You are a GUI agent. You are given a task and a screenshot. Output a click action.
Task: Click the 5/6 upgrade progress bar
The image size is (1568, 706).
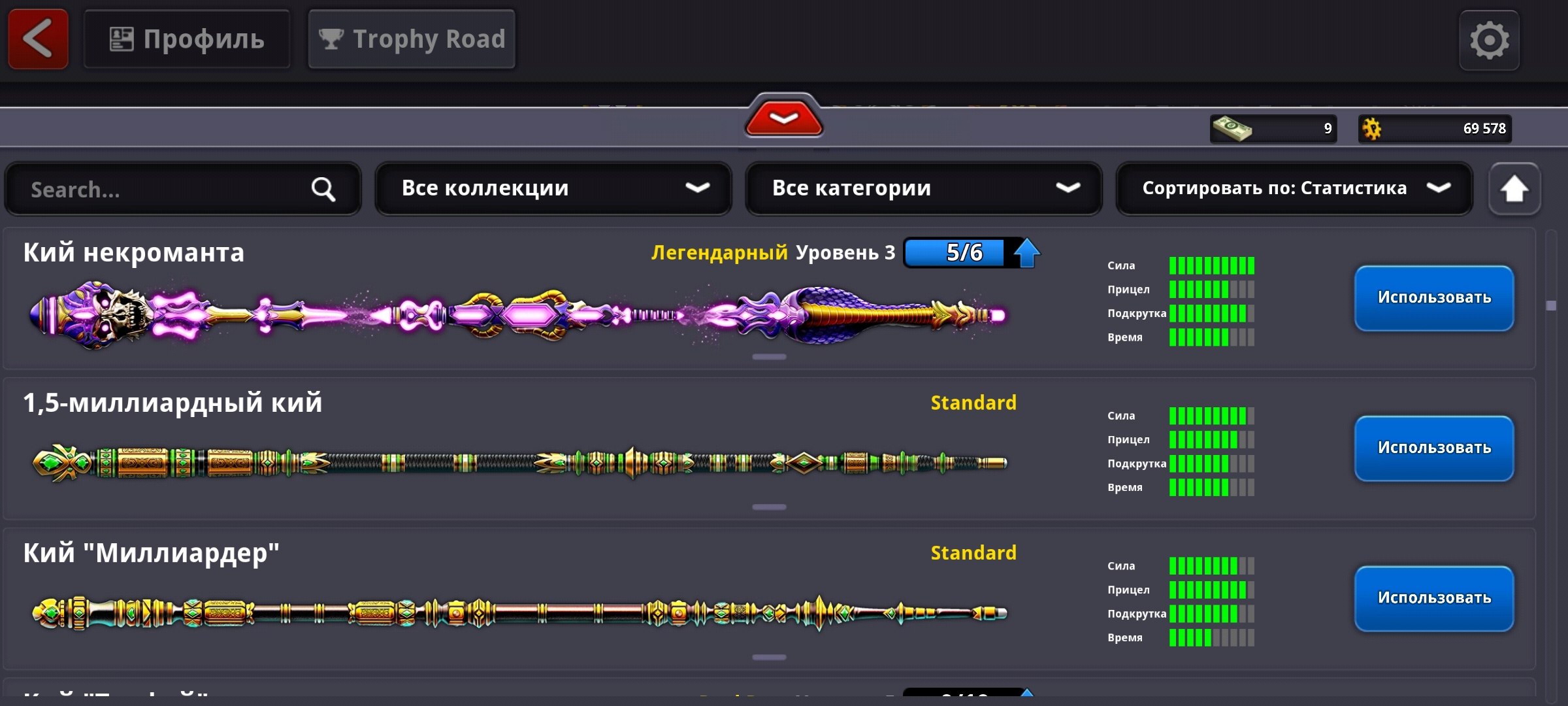click(x=955, y=253)
